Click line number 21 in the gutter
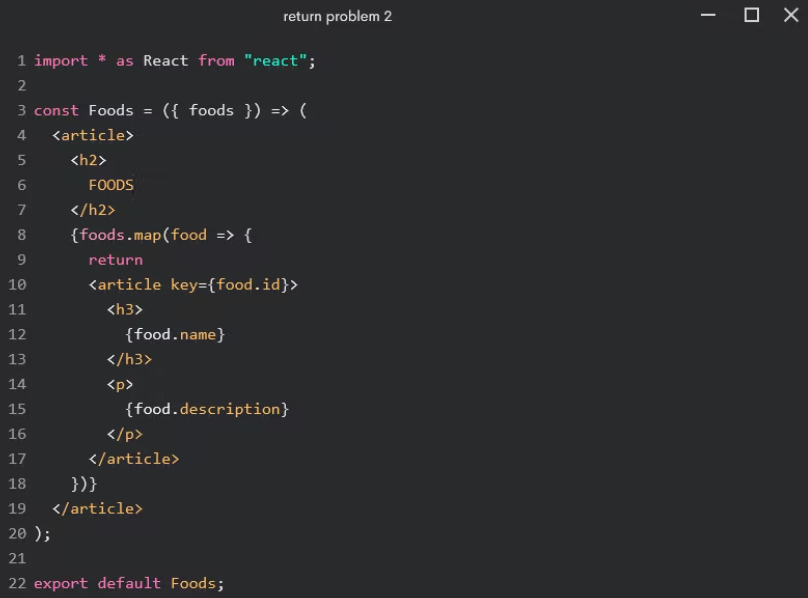808x598 pixels. (17, 558)
